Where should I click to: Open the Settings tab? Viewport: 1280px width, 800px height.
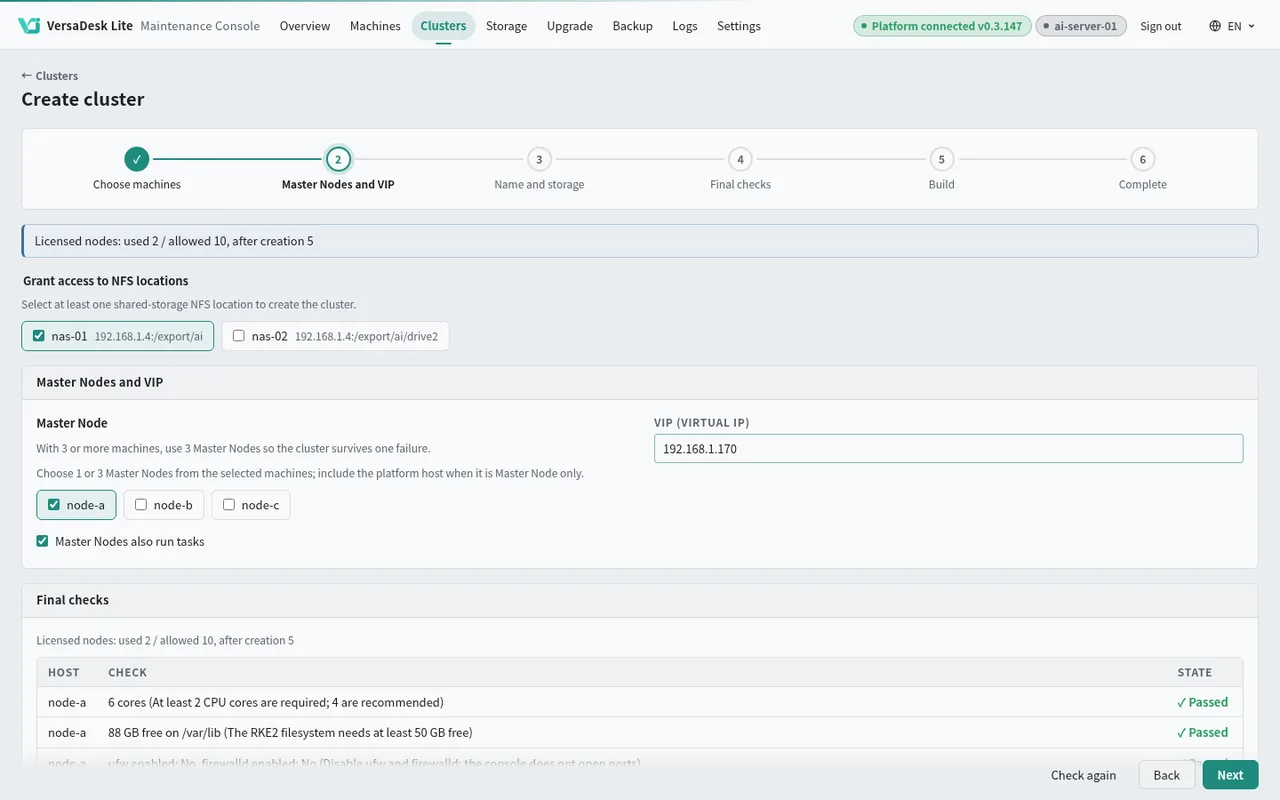739,26
